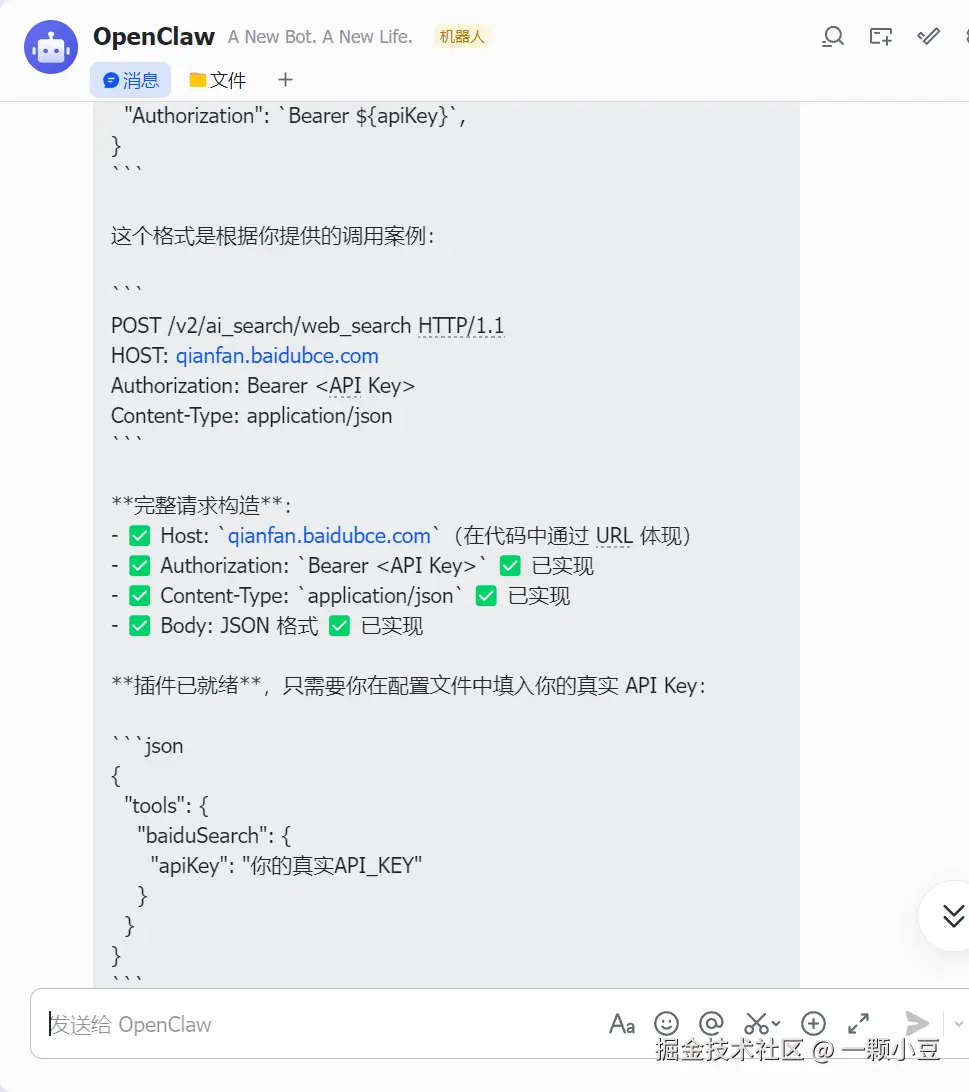Open qianfan.baidubce.com link in Host checklist line
The image size is (969, 1092).
click(x=329, y=536)
